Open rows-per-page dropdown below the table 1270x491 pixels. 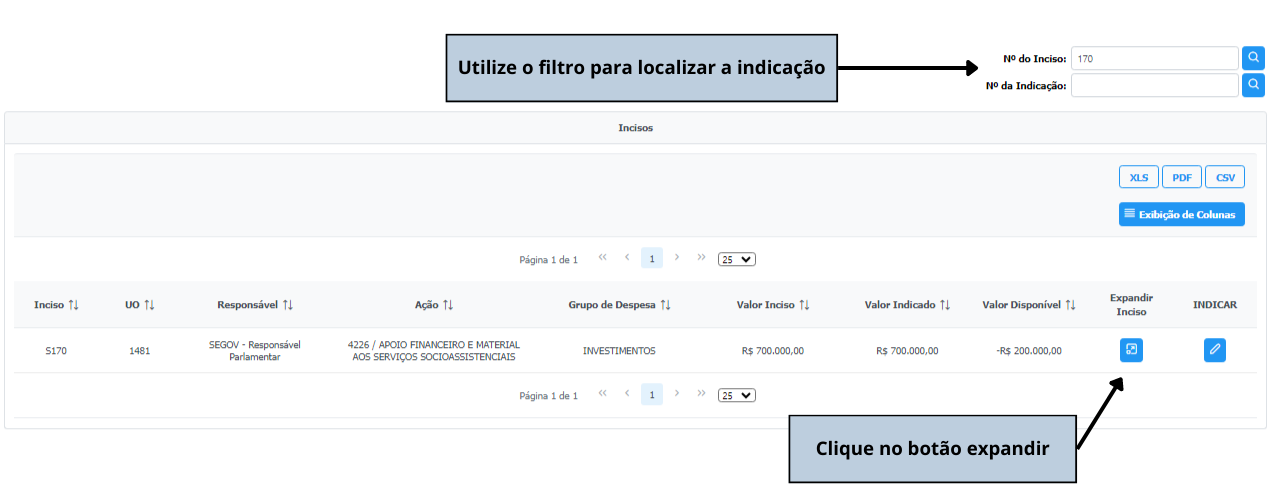coord(737,395)
